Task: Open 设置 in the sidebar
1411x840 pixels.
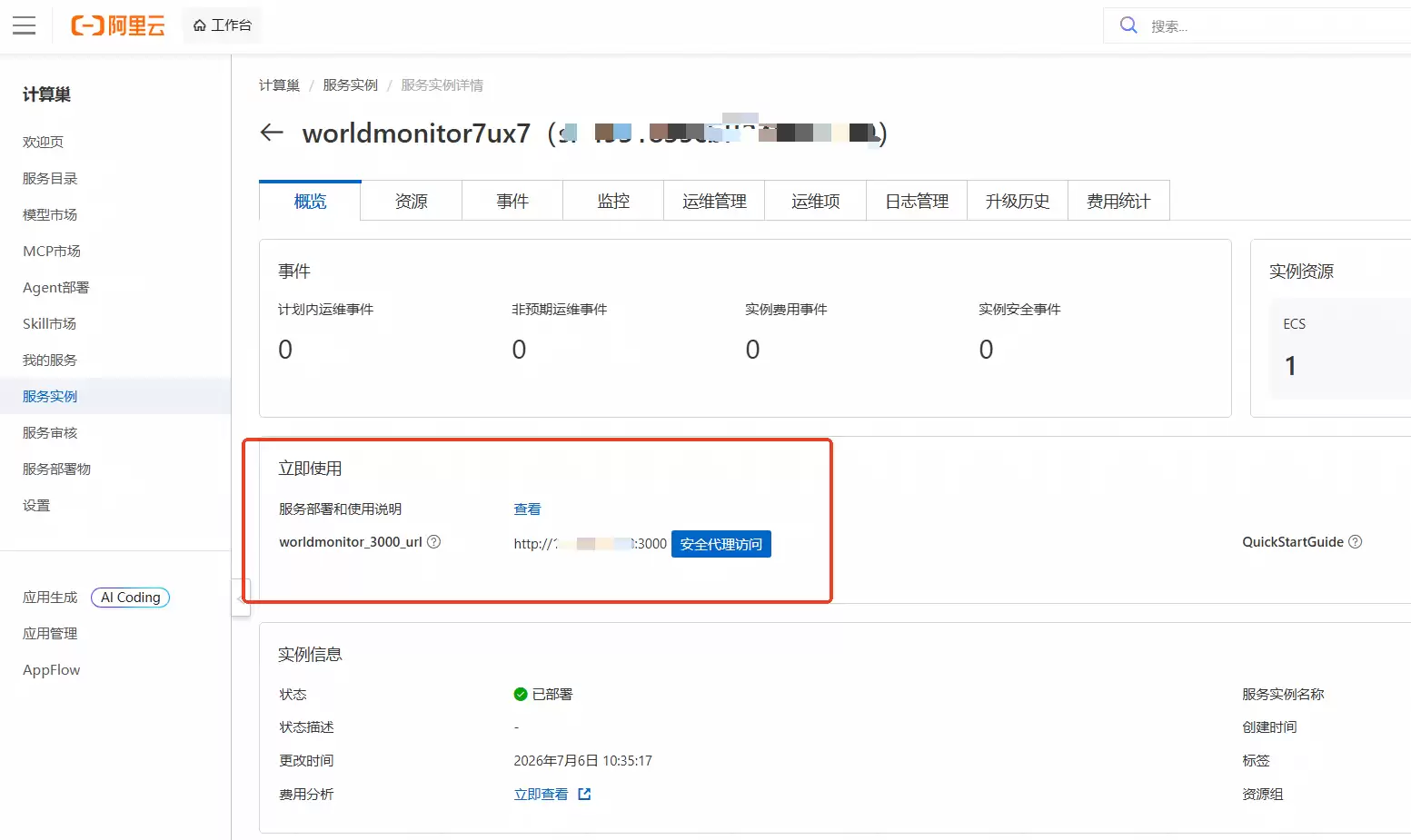Action: pos(115,505)
